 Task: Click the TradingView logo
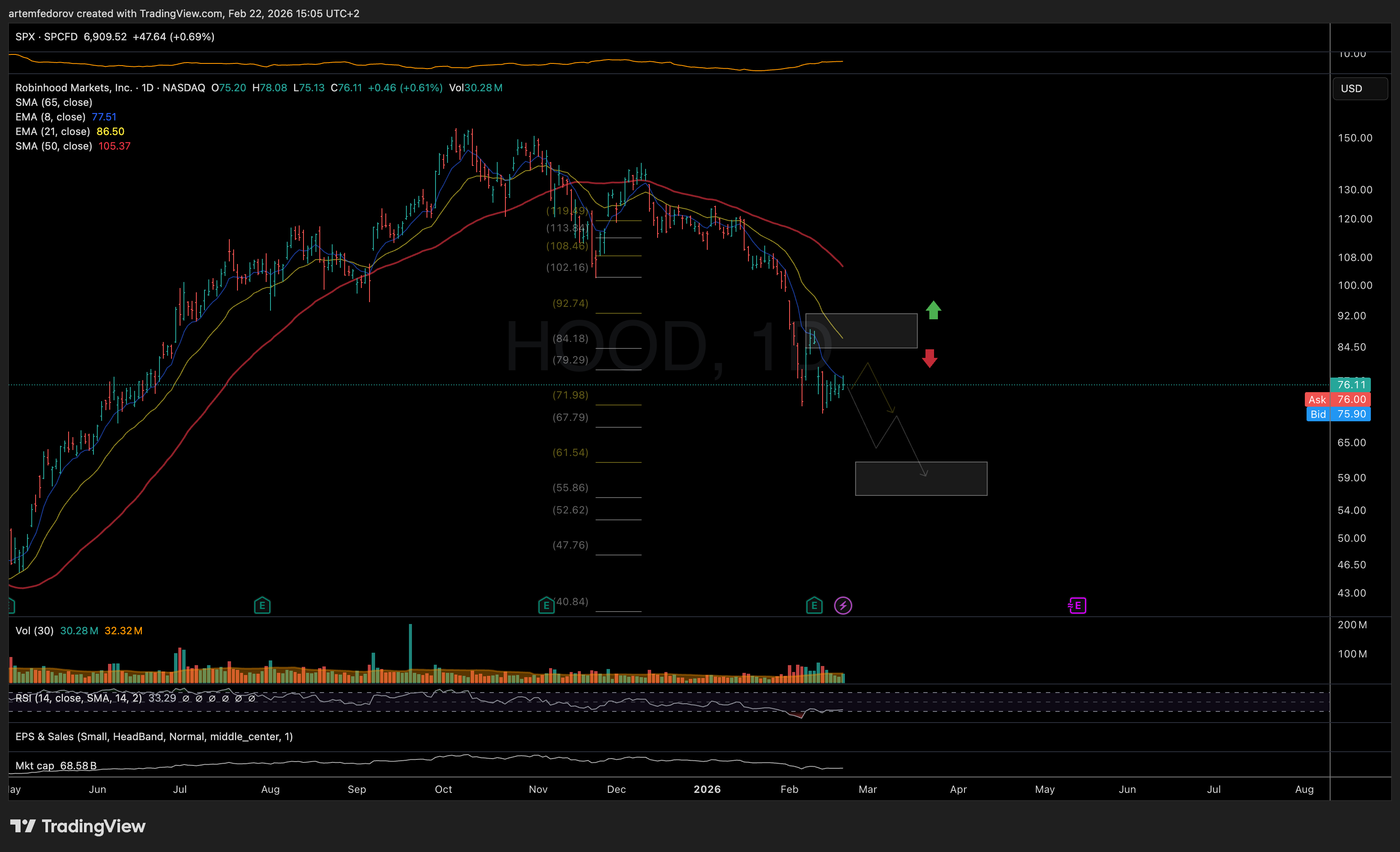click(x=78, y=826)
